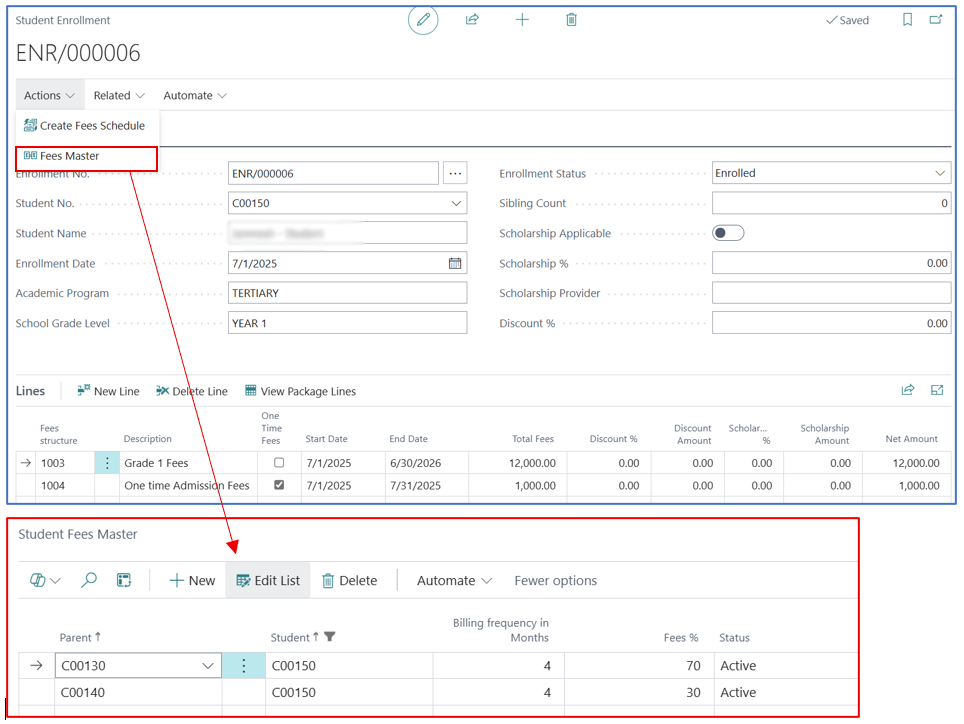
Task: Open the Enrollment Date calendar picker
Action: point(455,263)
